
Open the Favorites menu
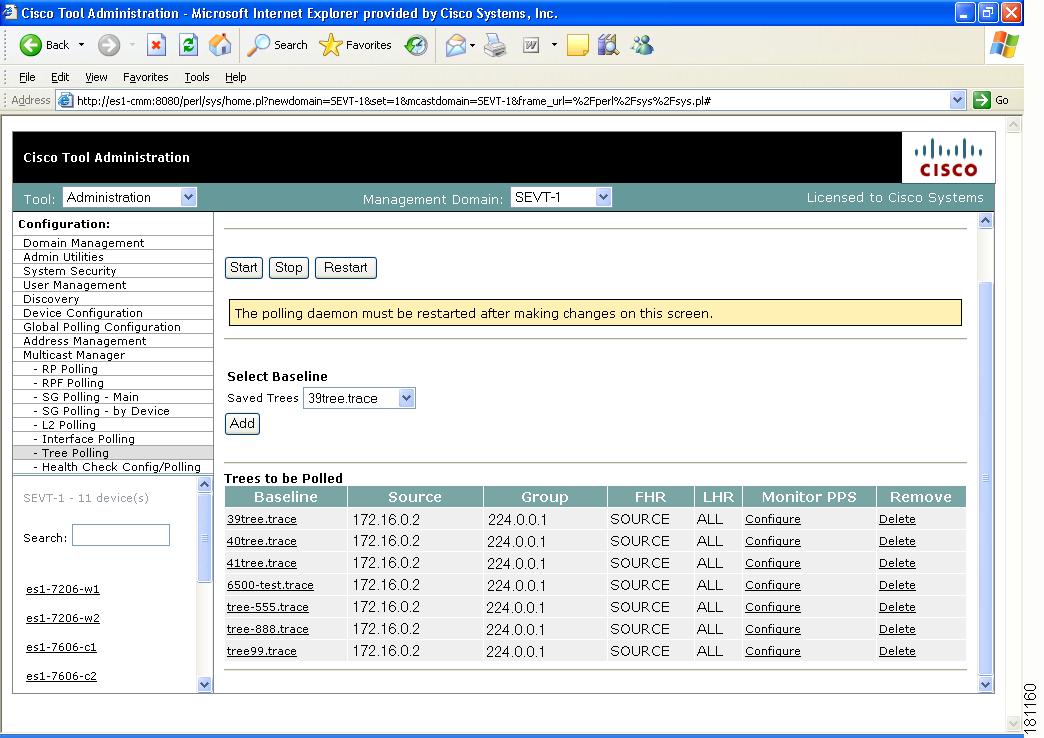(146, 77)
